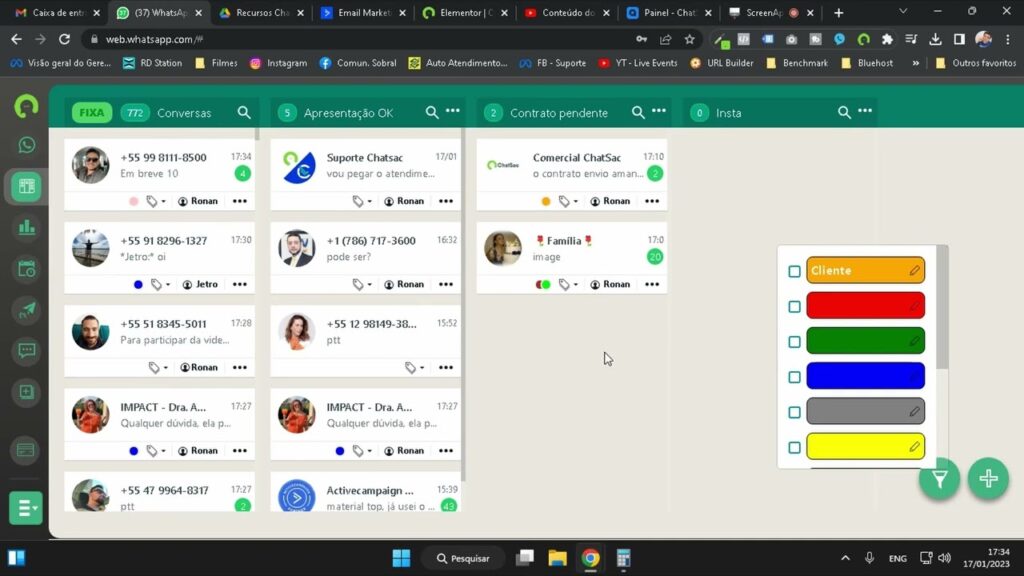
Task: Open the broadcast send icon in the sidebar
Action: tap(27, 310)
